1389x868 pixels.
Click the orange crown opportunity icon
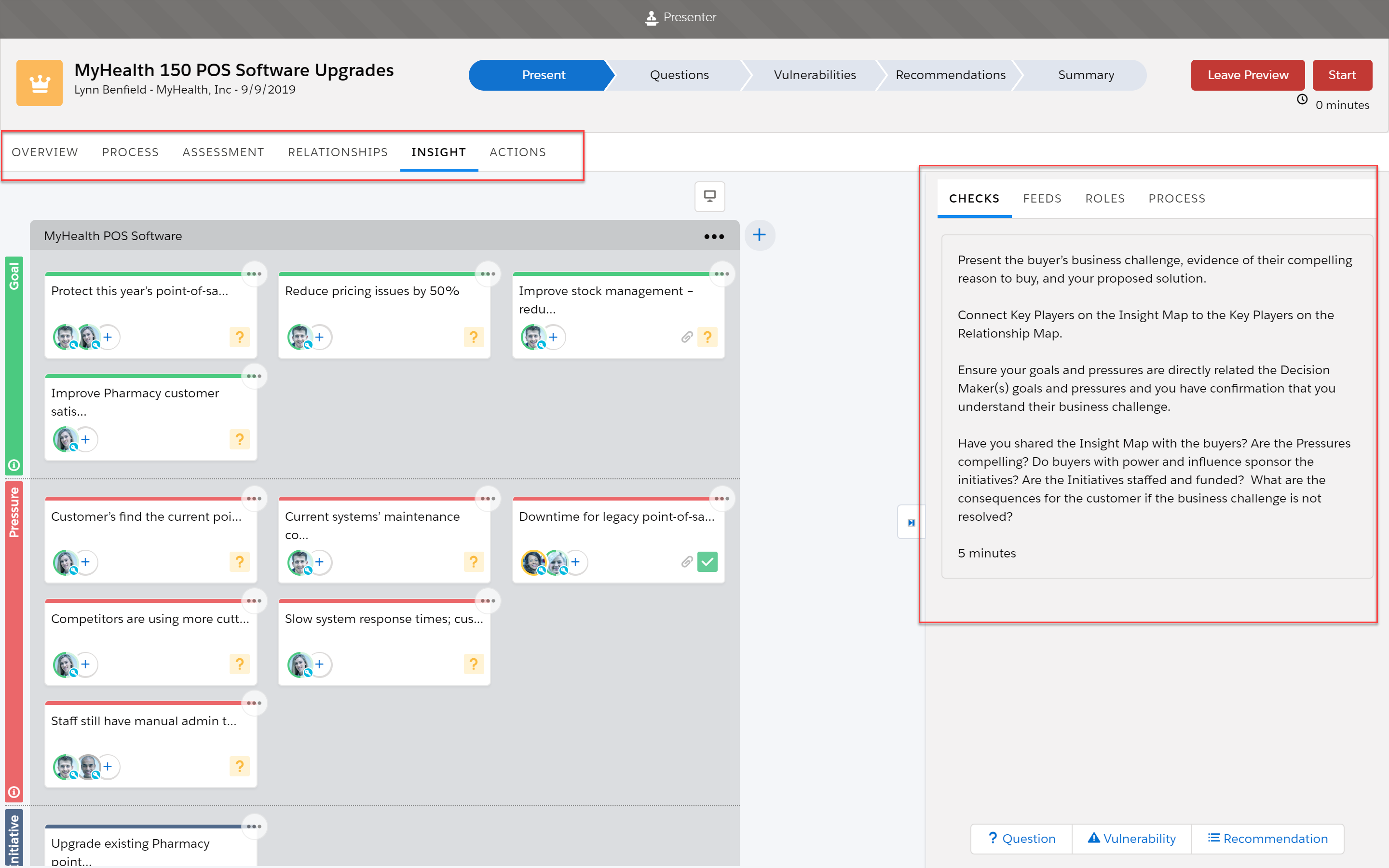[x=39, y=82]
